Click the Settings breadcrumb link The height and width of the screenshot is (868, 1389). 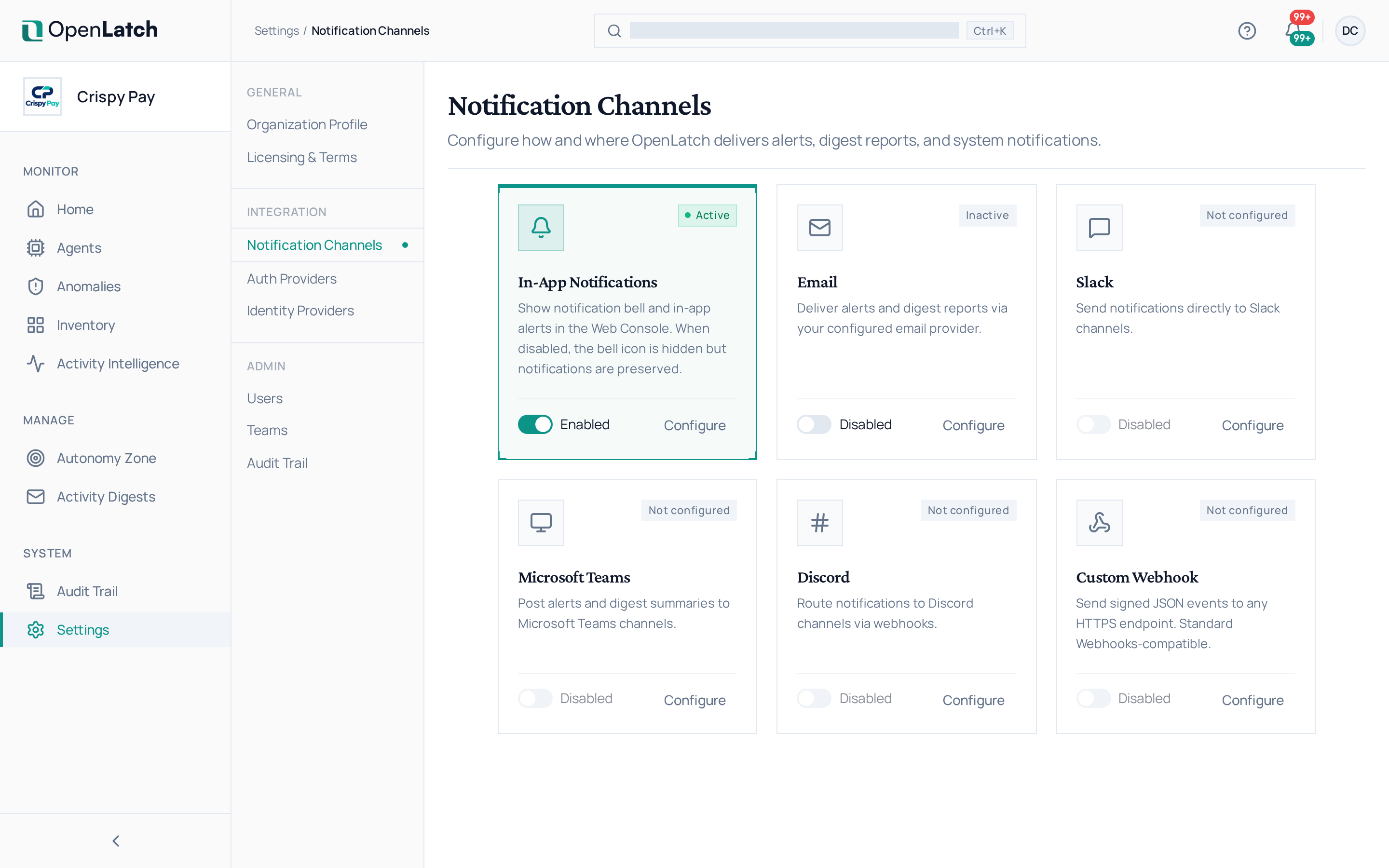click(276, 30)
